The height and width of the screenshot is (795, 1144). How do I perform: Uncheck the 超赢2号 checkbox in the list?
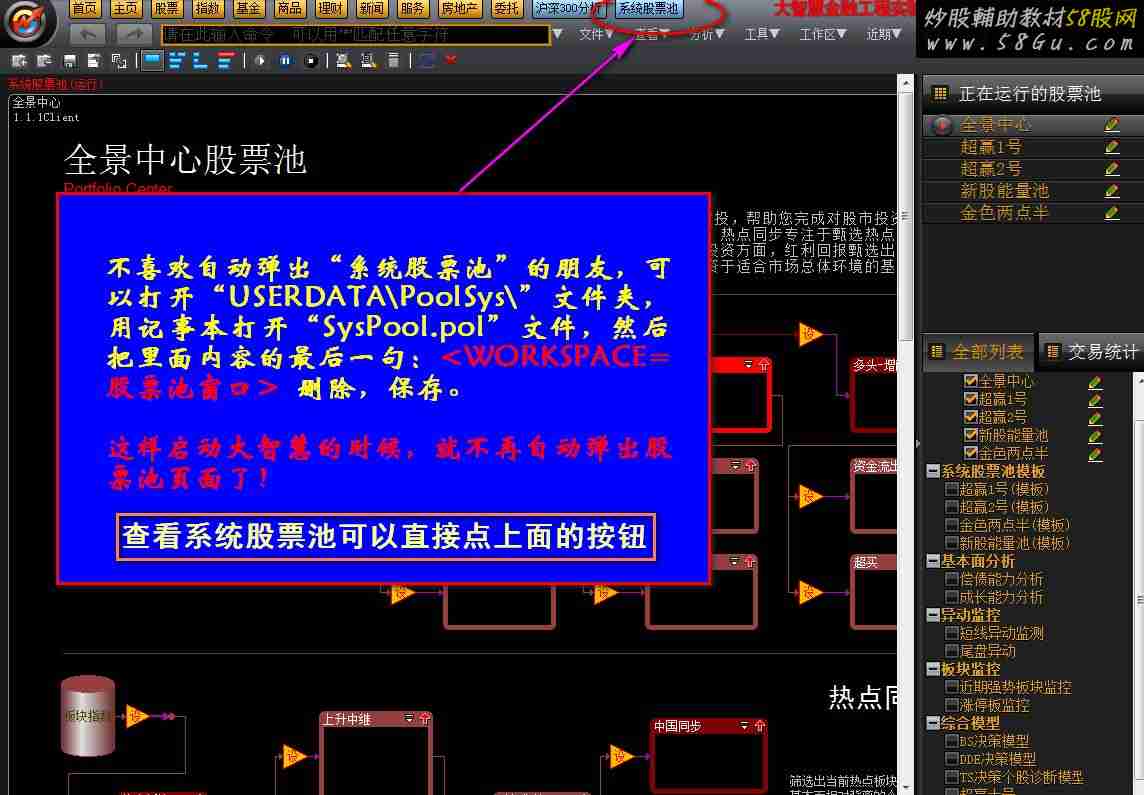point(970,416)
